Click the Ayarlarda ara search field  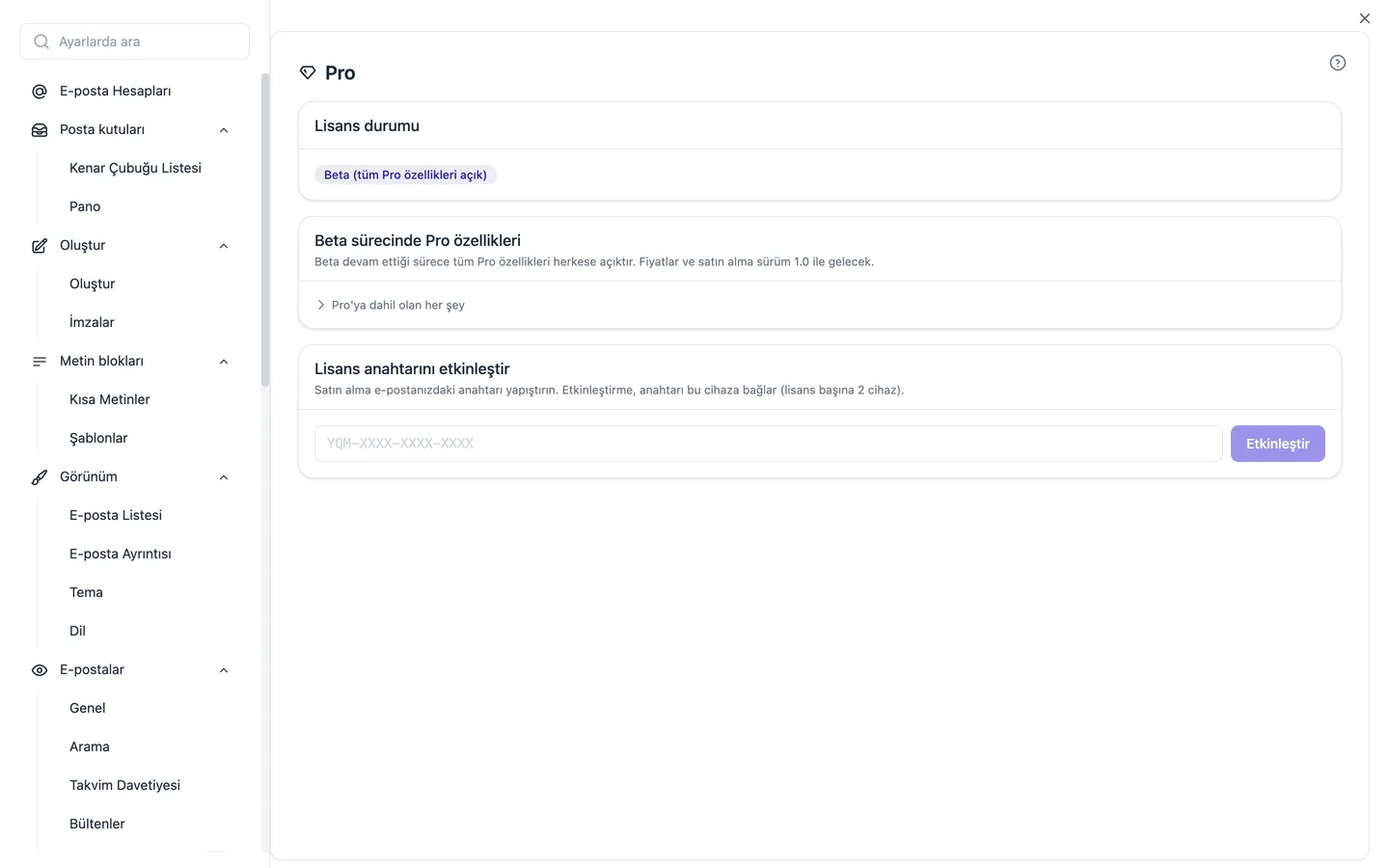point(134,41)
